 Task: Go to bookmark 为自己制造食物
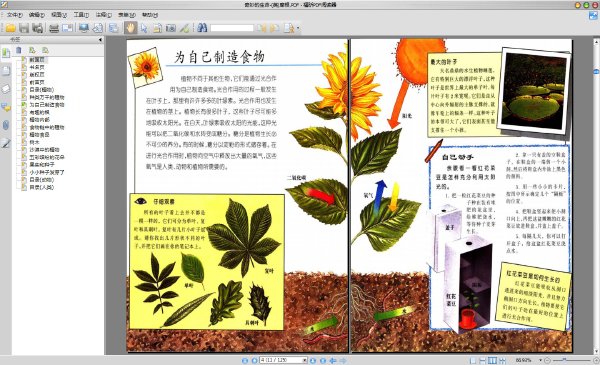tap(47, 104)
